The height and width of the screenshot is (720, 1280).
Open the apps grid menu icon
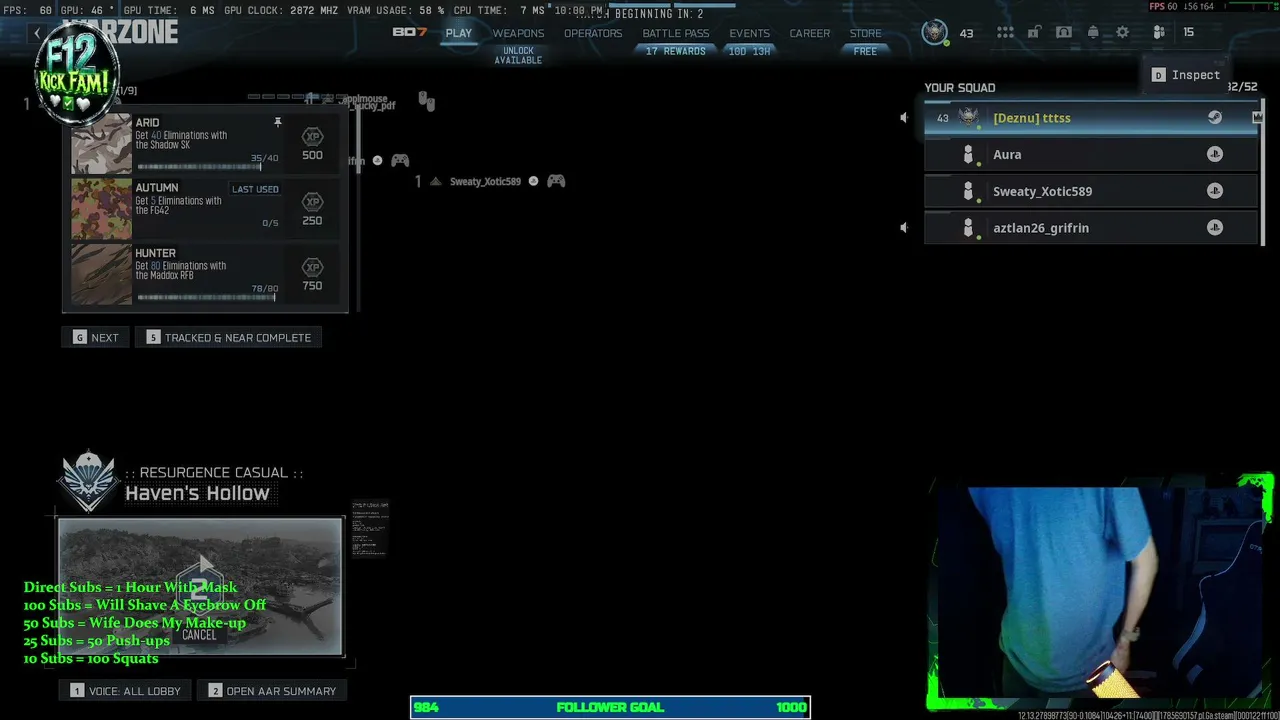(x=1005, y=33)
